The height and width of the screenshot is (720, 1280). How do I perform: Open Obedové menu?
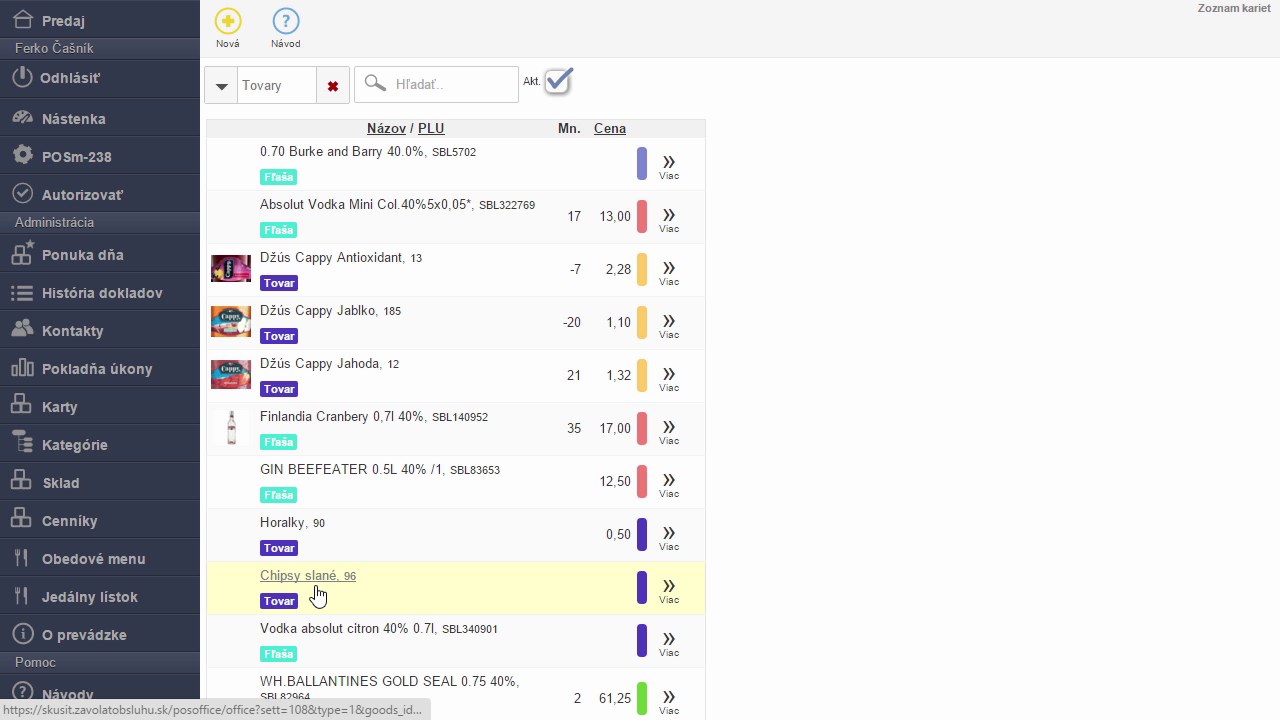[x=100, y=558]
